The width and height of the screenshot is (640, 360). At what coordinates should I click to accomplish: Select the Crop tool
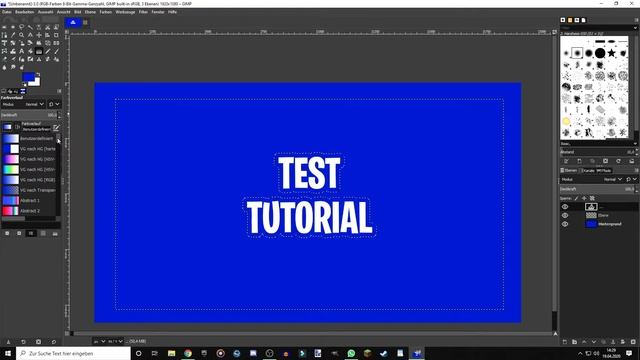pos(56,35)
